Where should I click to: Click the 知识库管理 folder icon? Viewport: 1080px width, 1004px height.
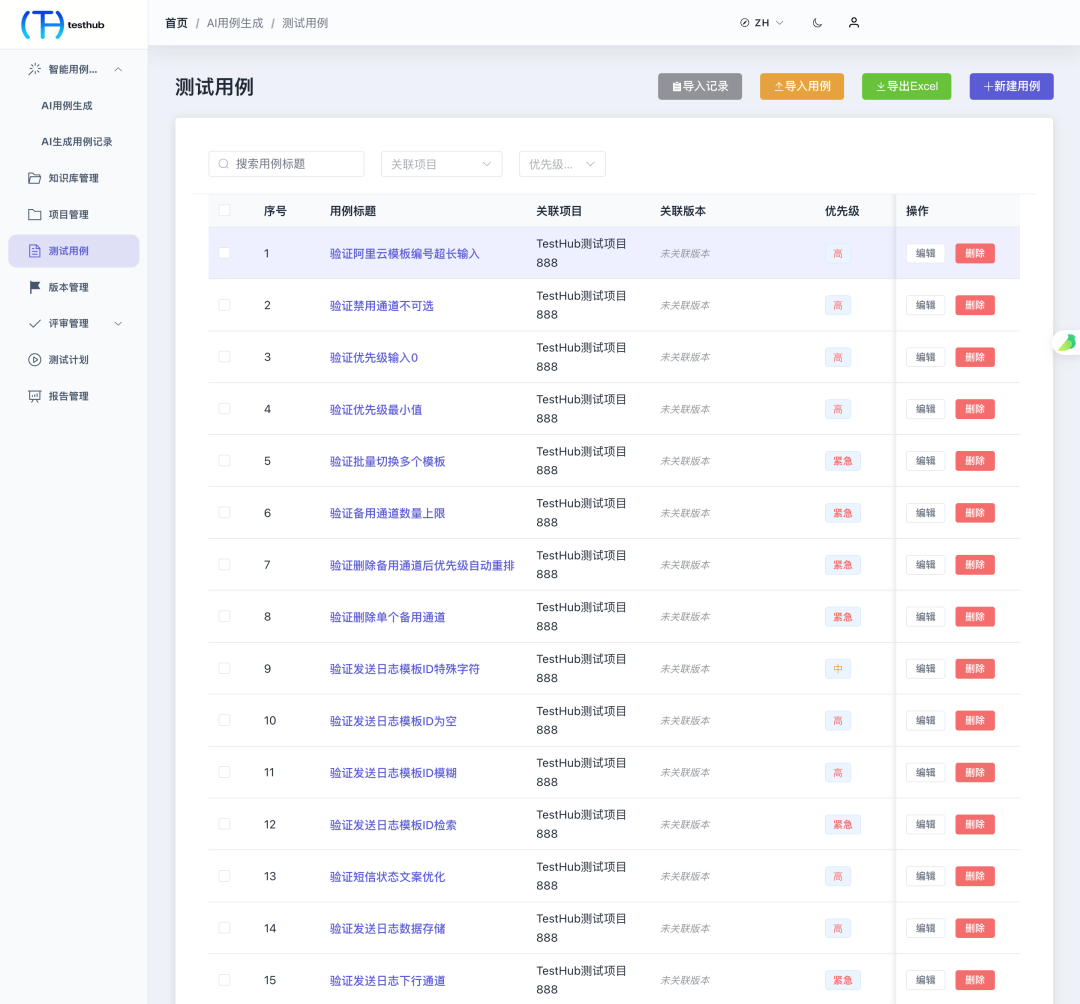(x=34, y=178)
